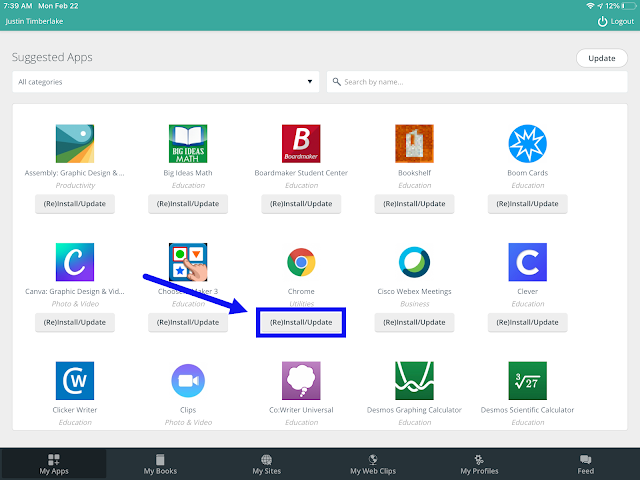The width and height of the screenshot is (640, 480).
Task: Tap the Desmos Graphing Calculator icon
Action: tap(414, 380)
